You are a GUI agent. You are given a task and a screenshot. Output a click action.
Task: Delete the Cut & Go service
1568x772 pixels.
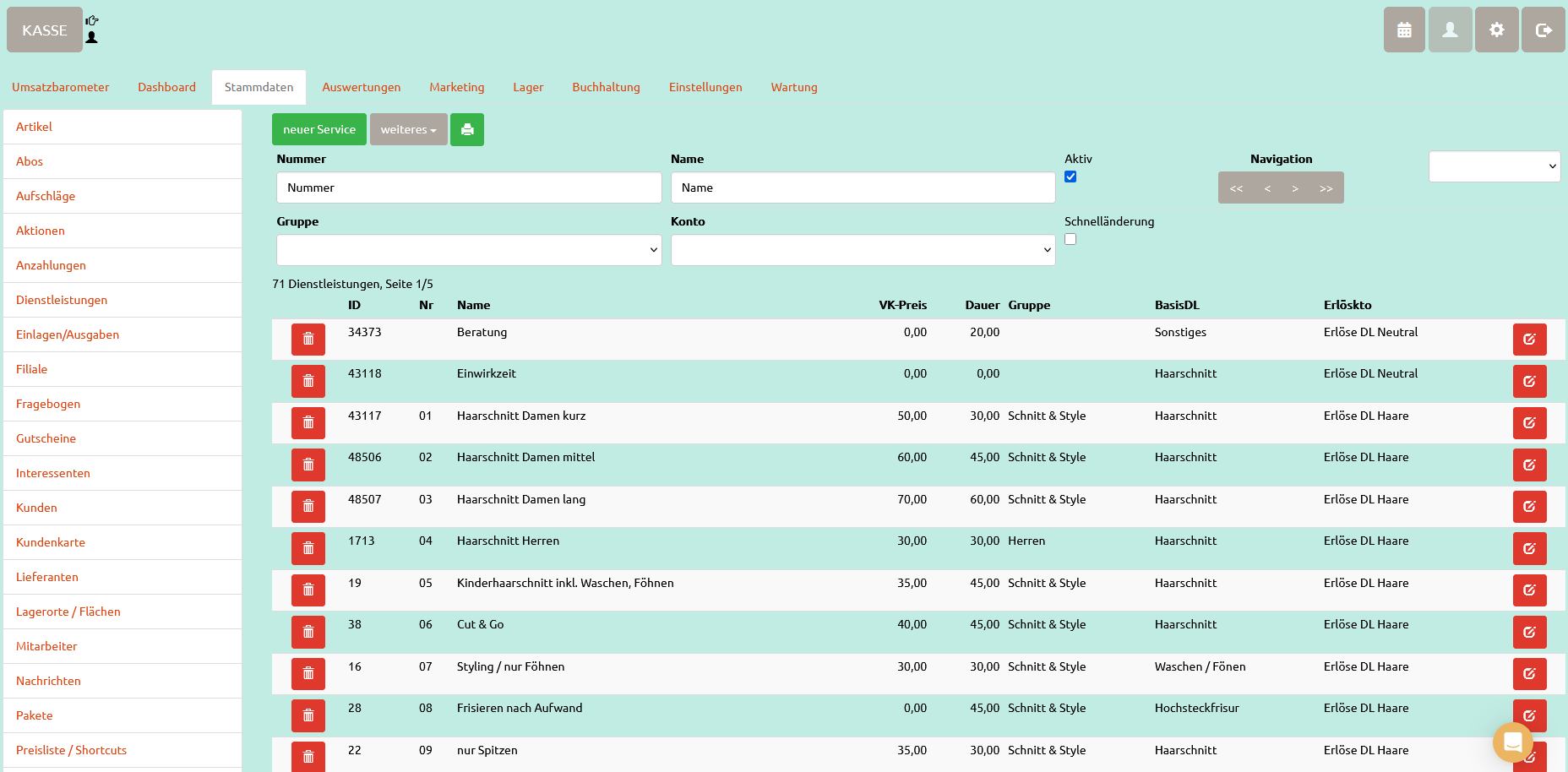pyautogui.click(x=308, y=632)
